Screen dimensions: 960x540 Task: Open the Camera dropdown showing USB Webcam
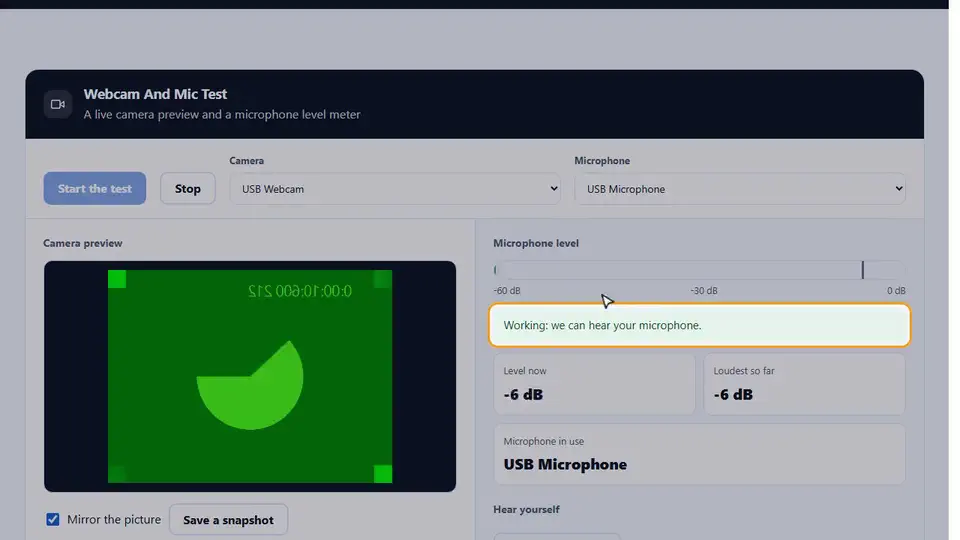point(395,189)
